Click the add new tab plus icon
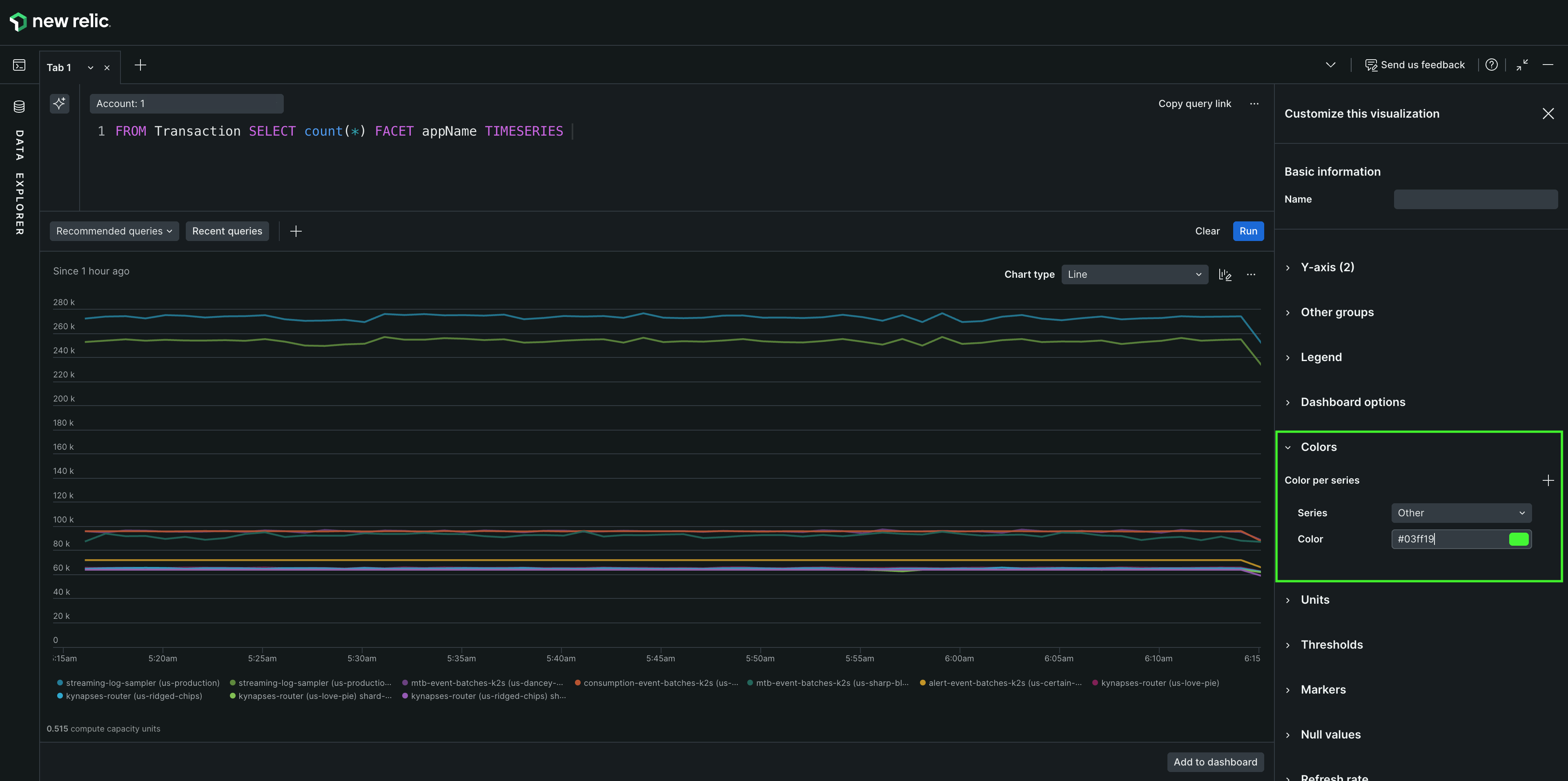 pyautogui.click(x=140, y=65)
